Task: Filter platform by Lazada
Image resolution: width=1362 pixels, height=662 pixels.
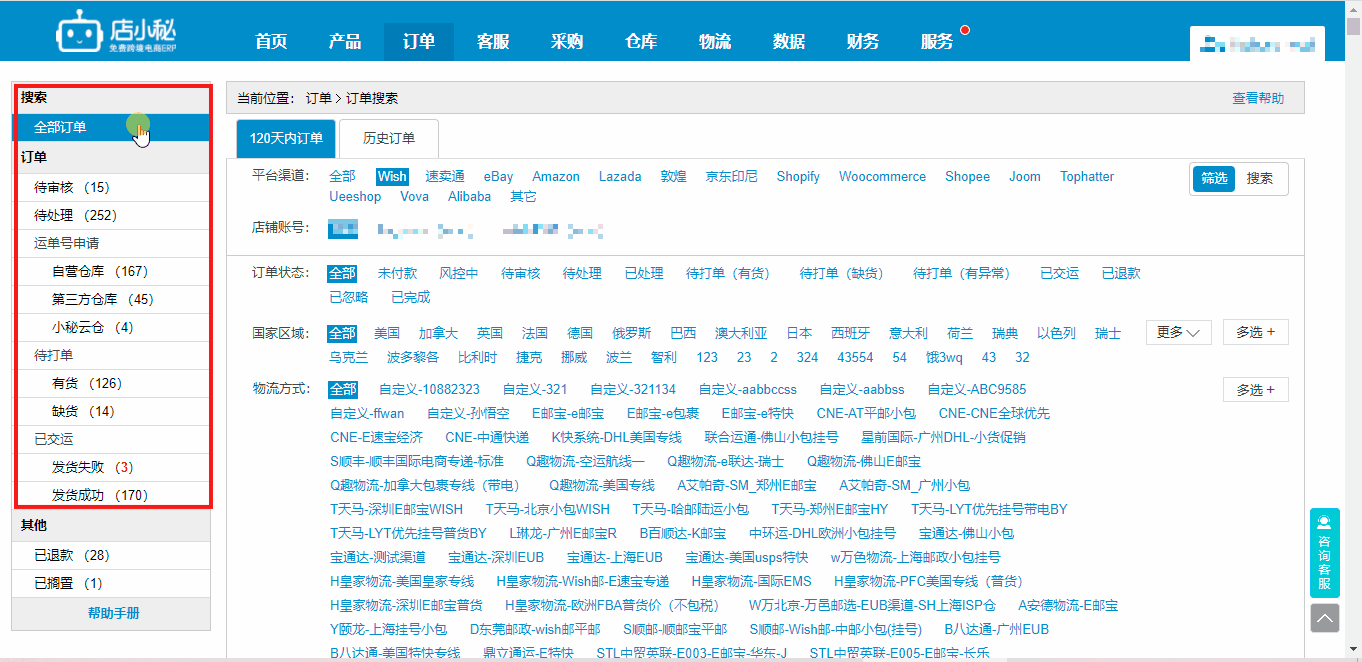Action: (620, 176)
